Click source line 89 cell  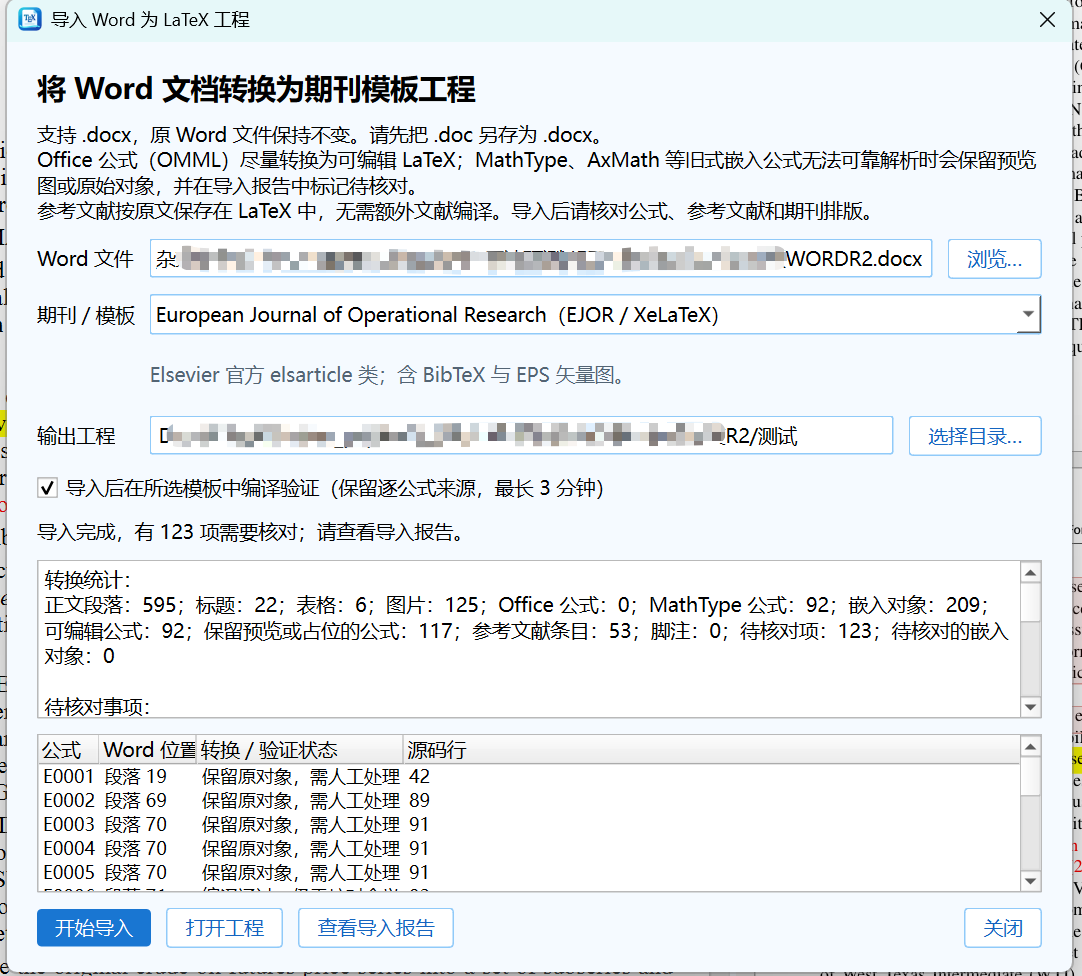420,801
